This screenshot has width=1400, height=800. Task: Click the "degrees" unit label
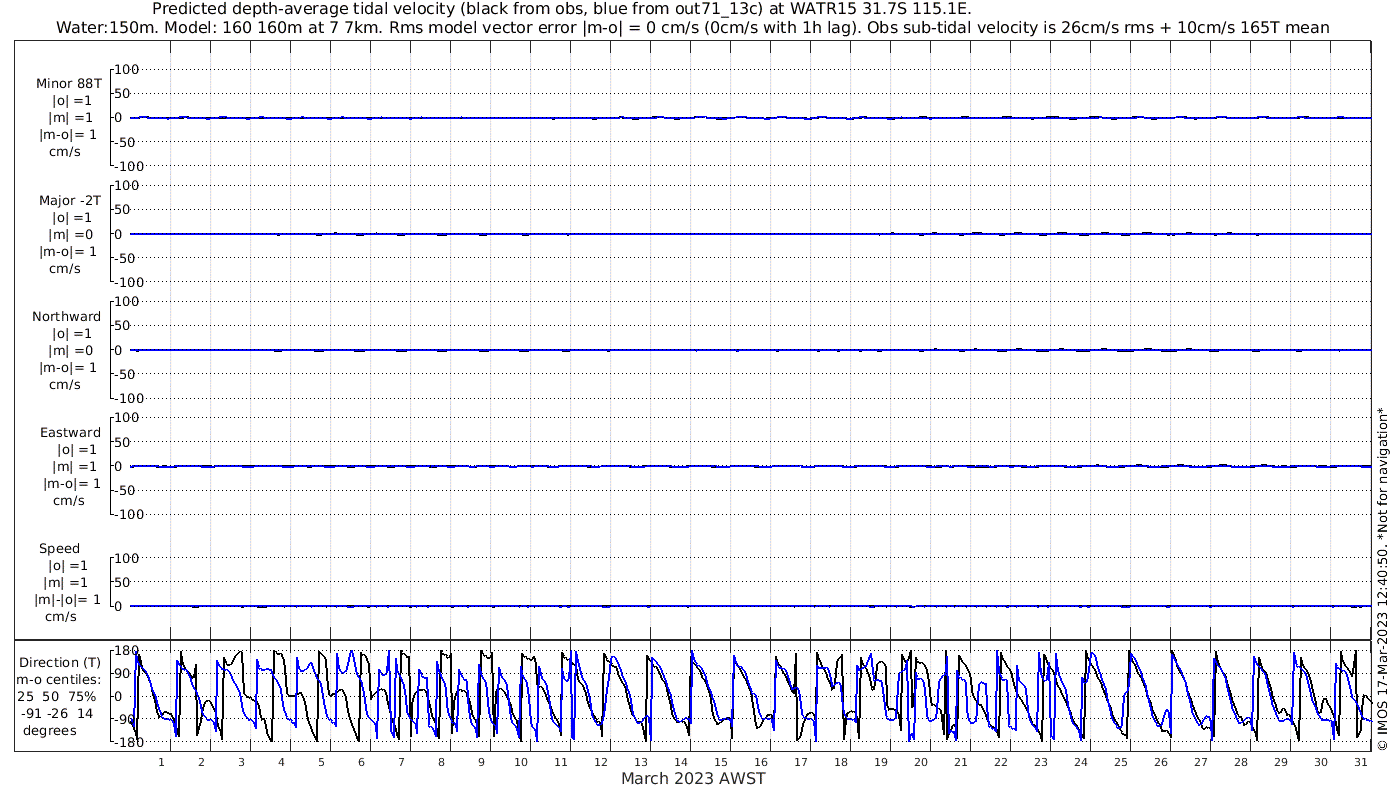click(50, 730)
